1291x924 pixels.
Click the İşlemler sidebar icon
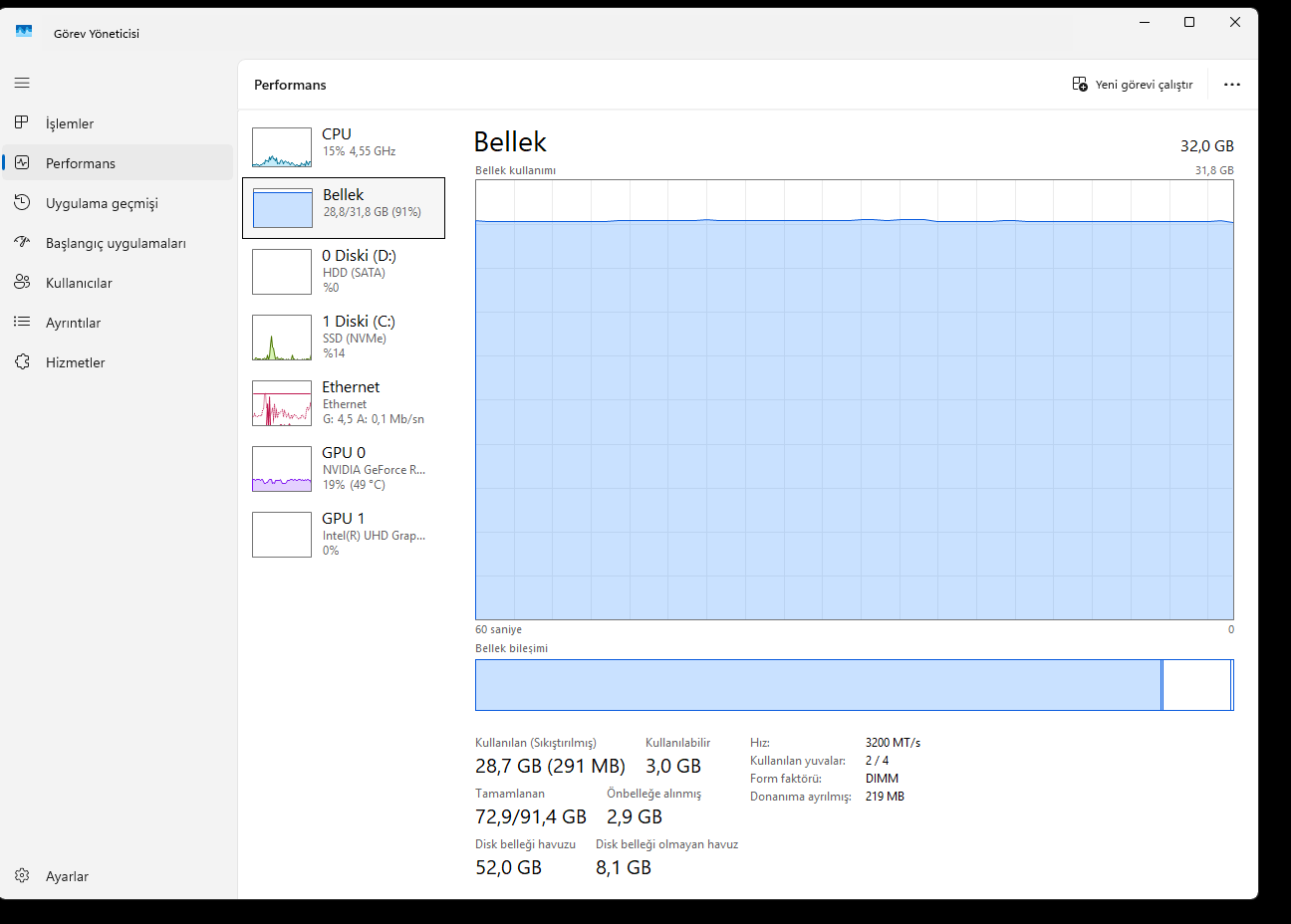click(22, 122)
